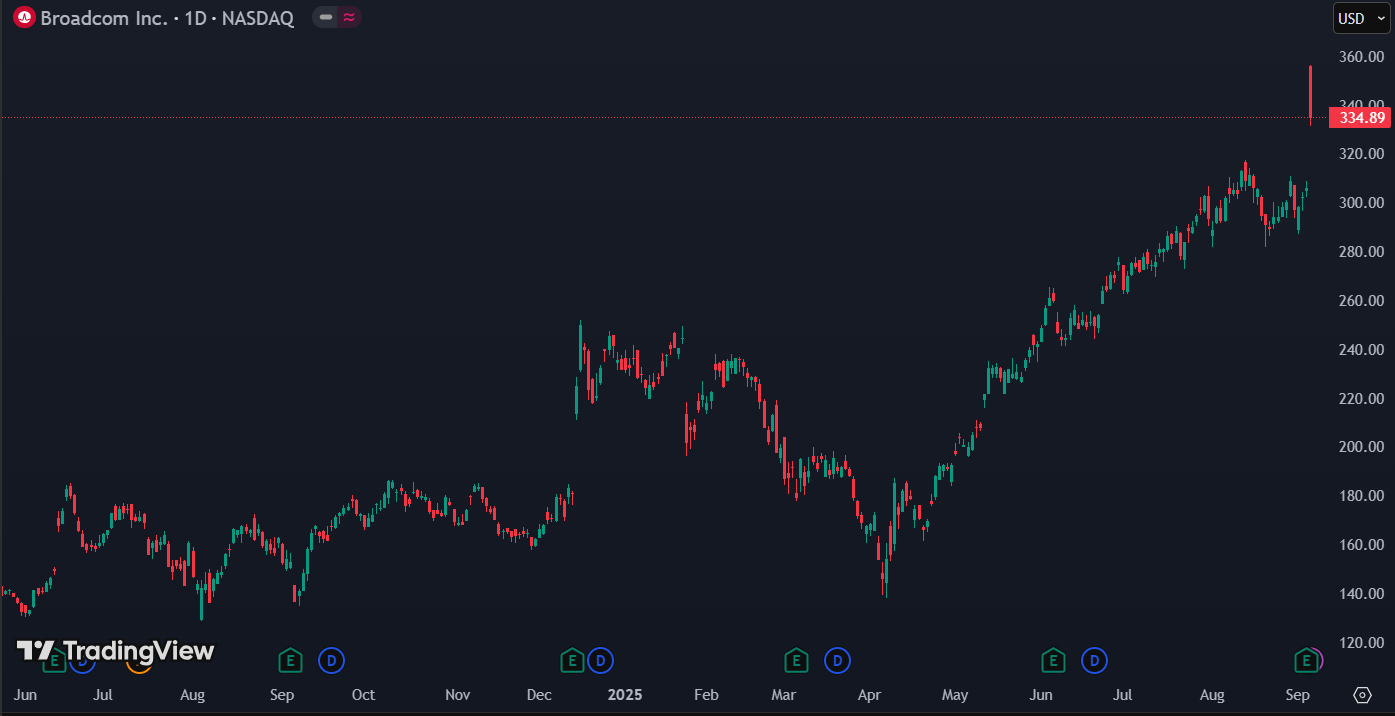
Task: Click the Feb label on time axis
Action: coord(706,695)
